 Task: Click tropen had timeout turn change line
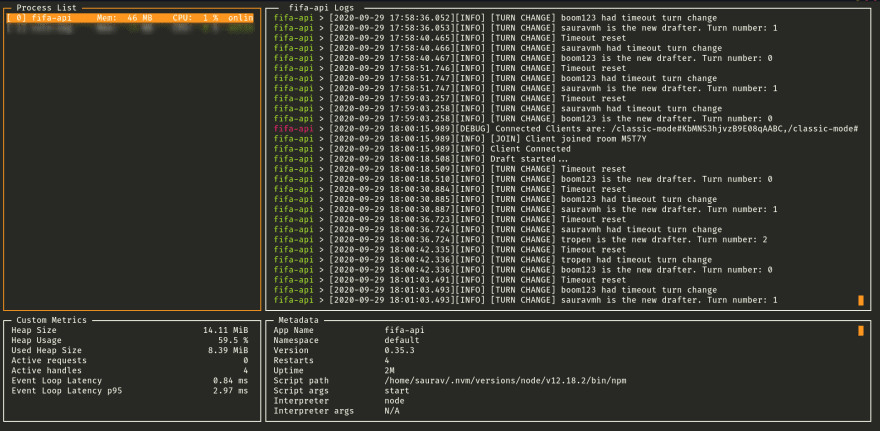click(x=493, y=260)
